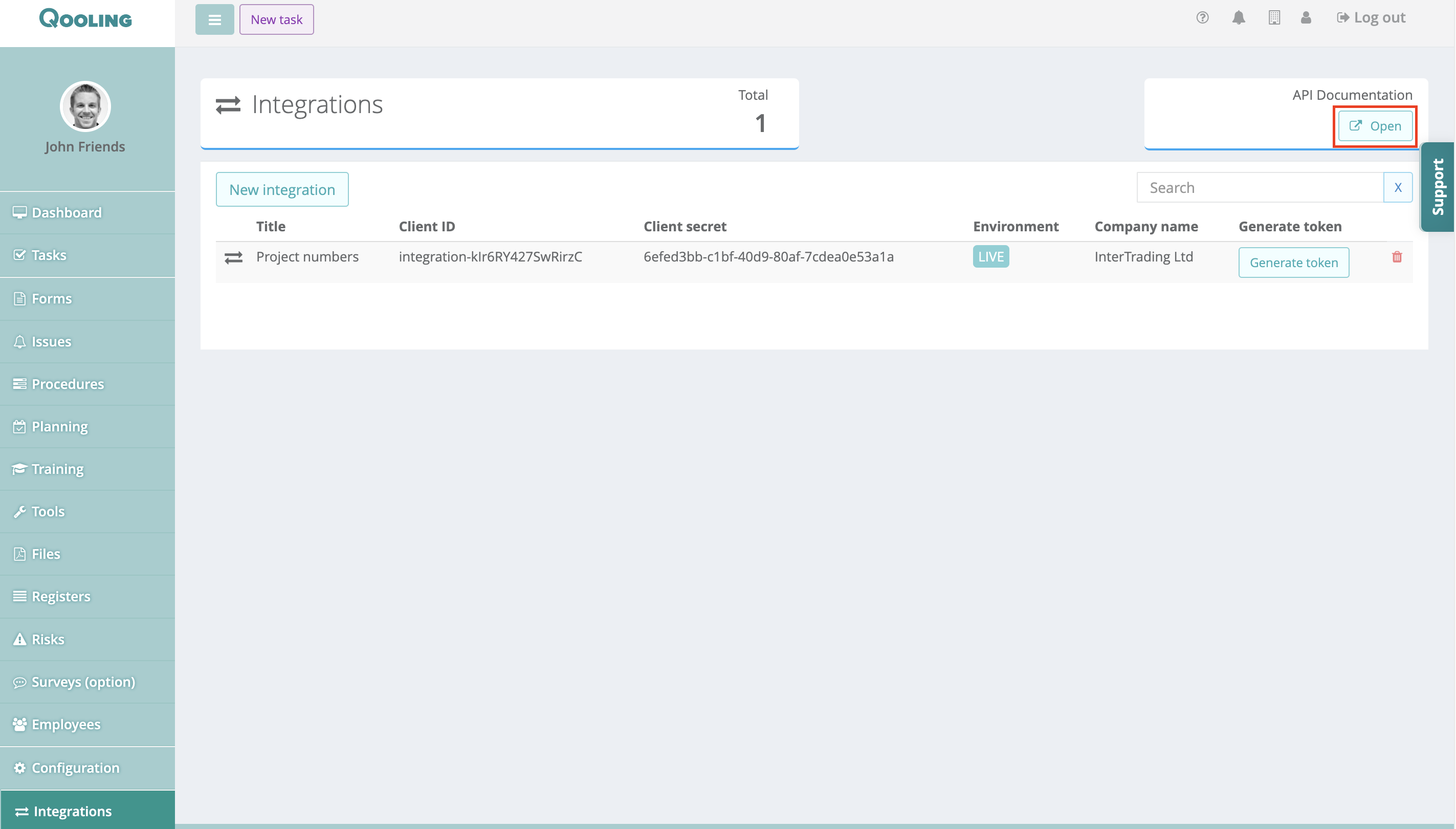
Task: Click John Friends' profile avatar
Action: tap(85, 106)
